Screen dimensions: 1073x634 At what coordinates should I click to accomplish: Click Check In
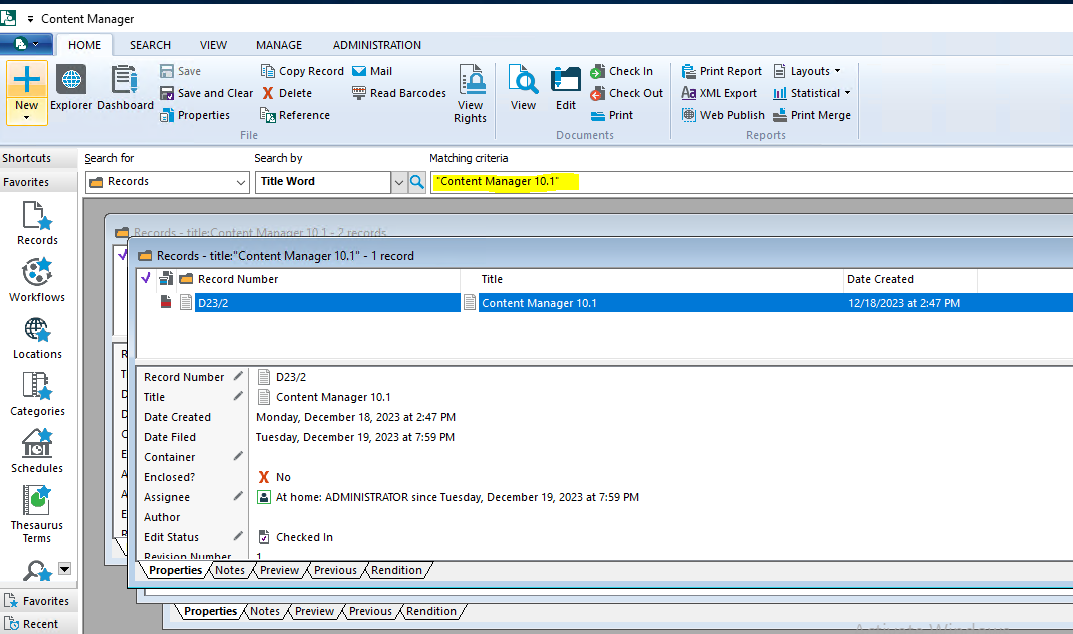pos(621,71)
